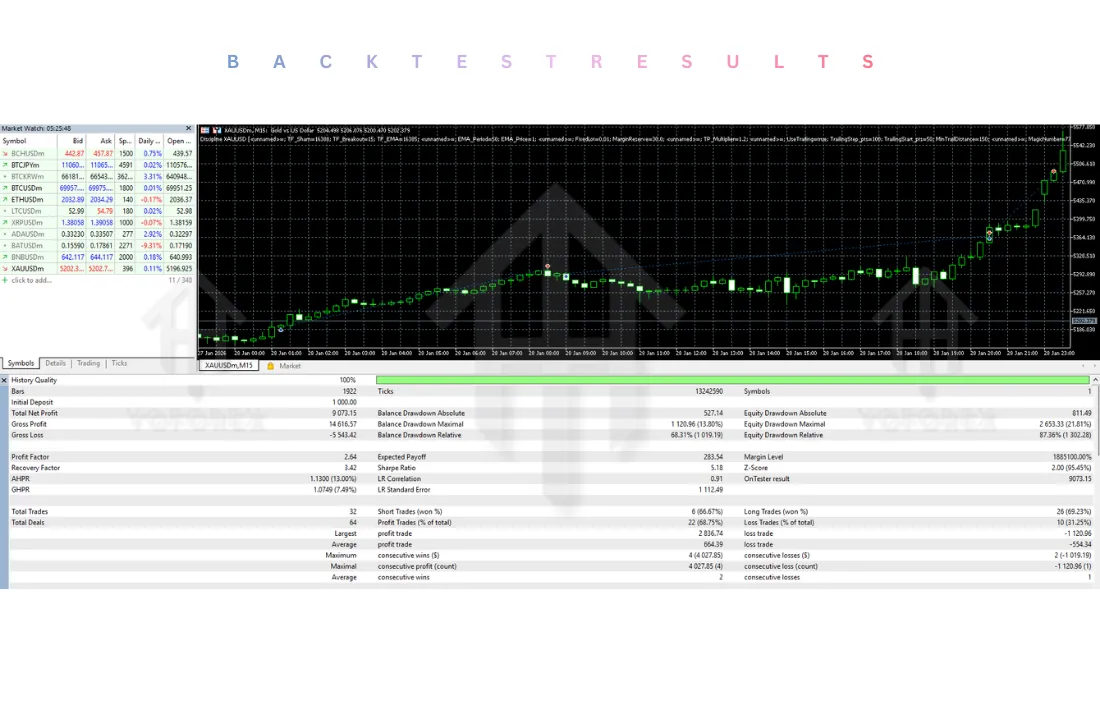
Task: Click the first trade marker on the chart
Action: click(x=281, y=328)
